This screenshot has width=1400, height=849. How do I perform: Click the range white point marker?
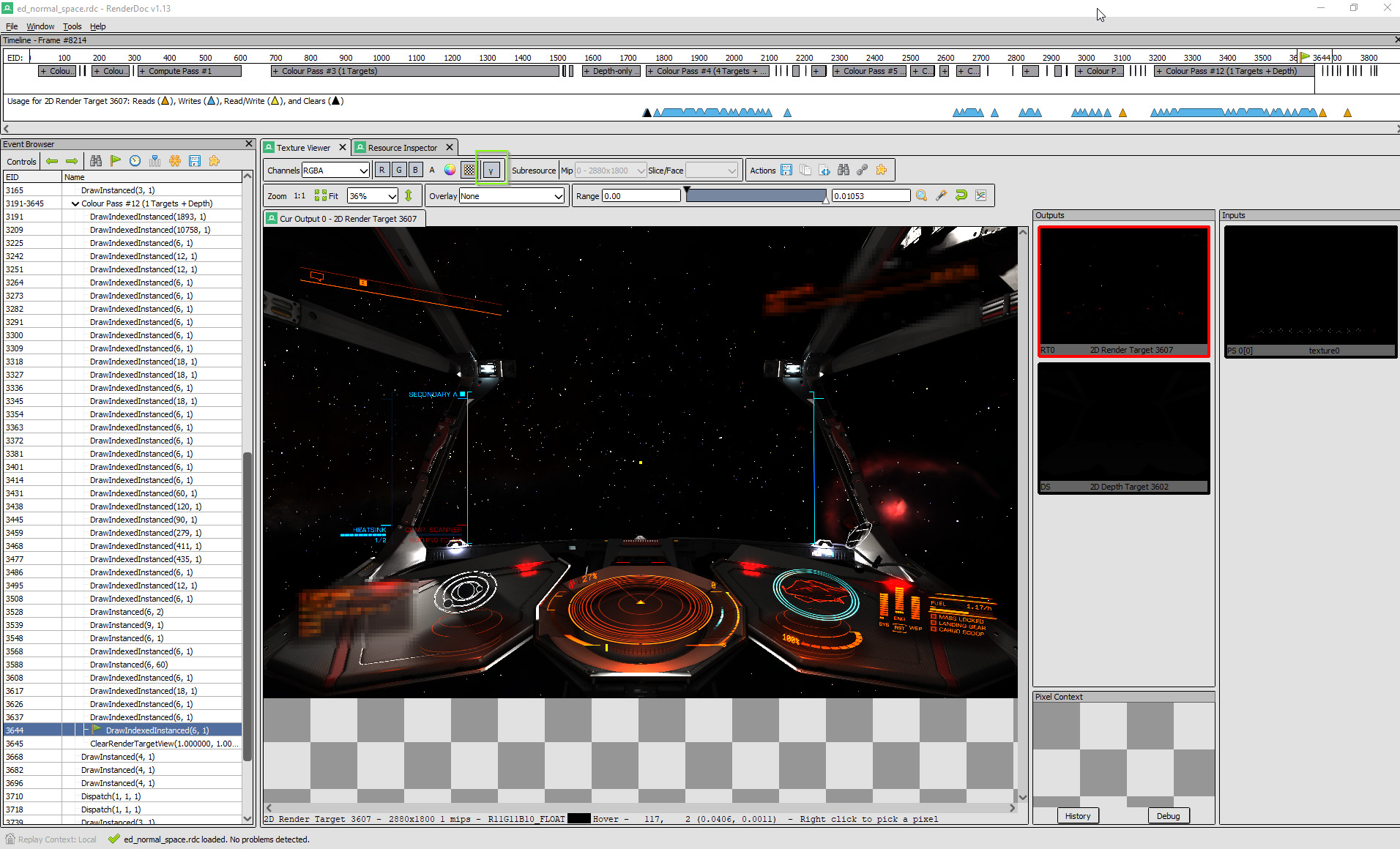[826, 200]
